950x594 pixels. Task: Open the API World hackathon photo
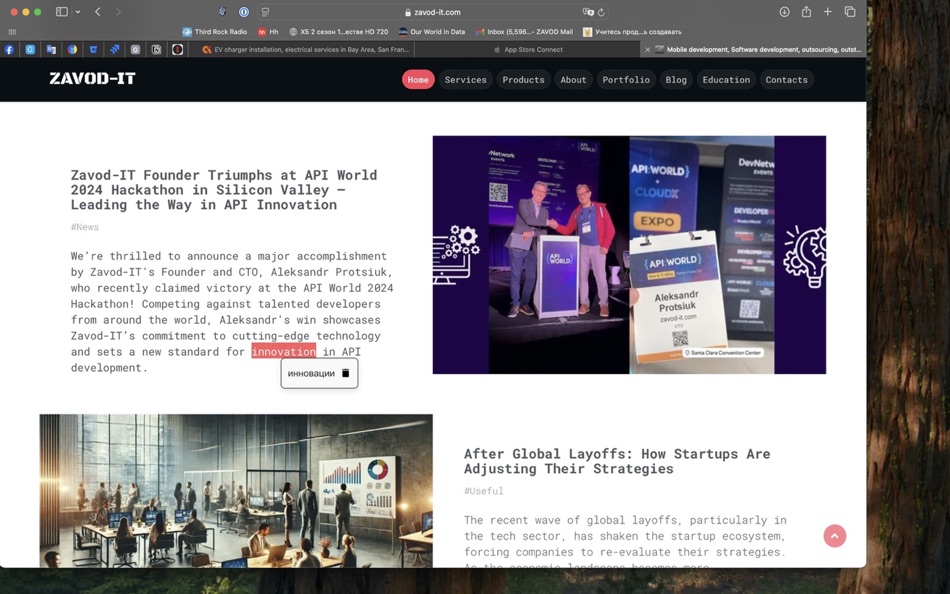[x=629, y=255]
